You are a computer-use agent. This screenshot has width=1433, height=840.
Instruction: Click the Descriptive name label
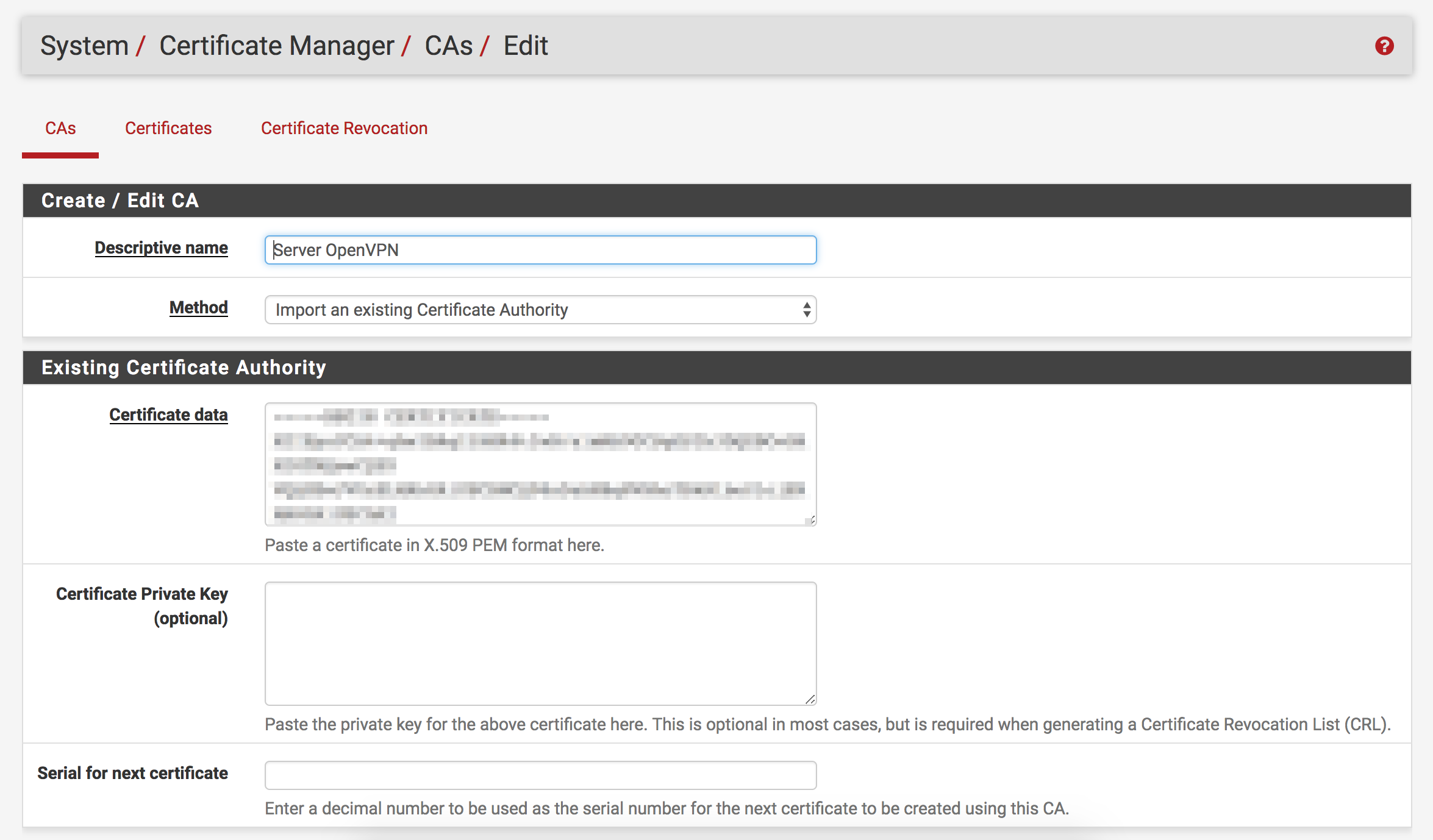click(x=161, y=247)
